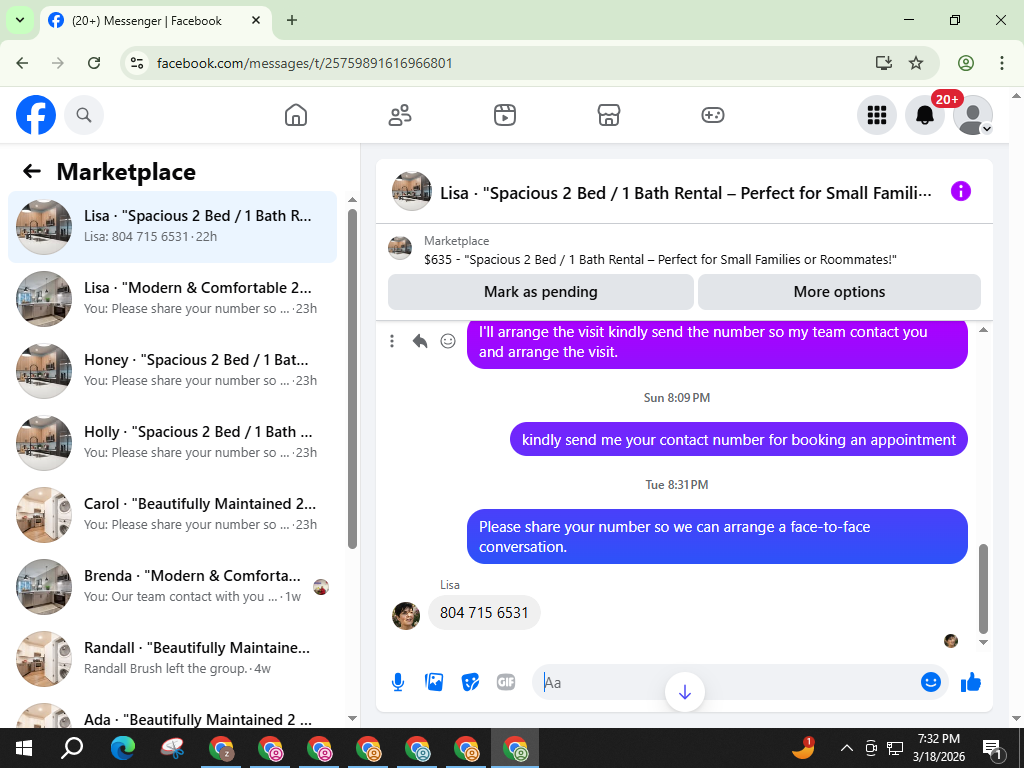Click seen-by avatar below conversation
The height and width of the screenshot is (768, 1024).
click(951, 641)
